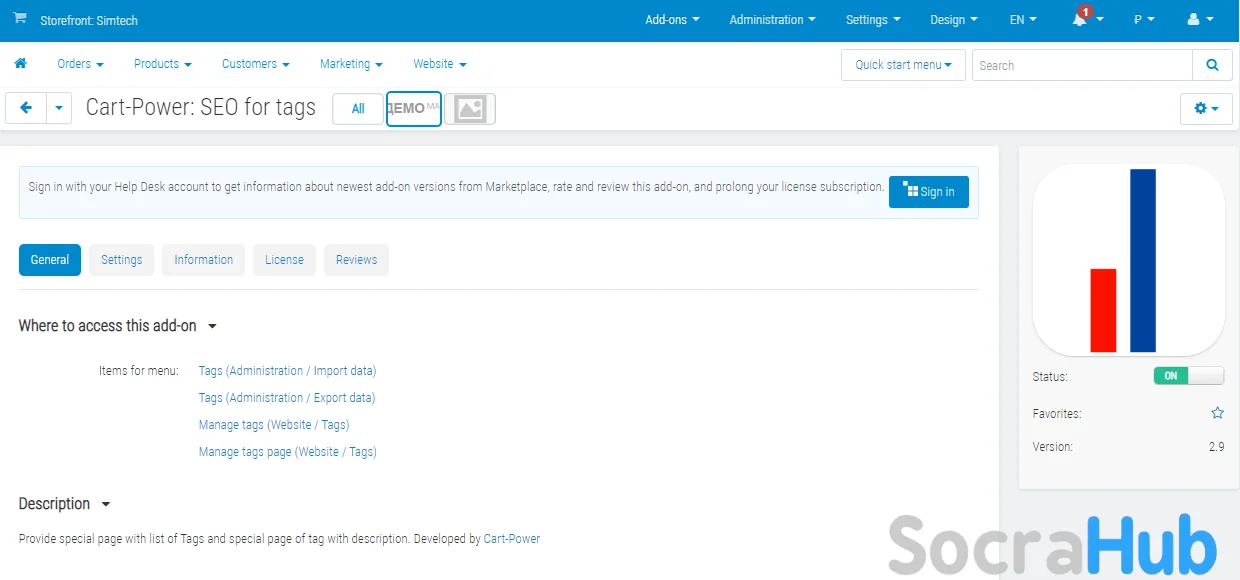The width and height of the screenshot is (1240, 580).
Task: Switch to the Settings tab
Action: [x=122, y=260]
